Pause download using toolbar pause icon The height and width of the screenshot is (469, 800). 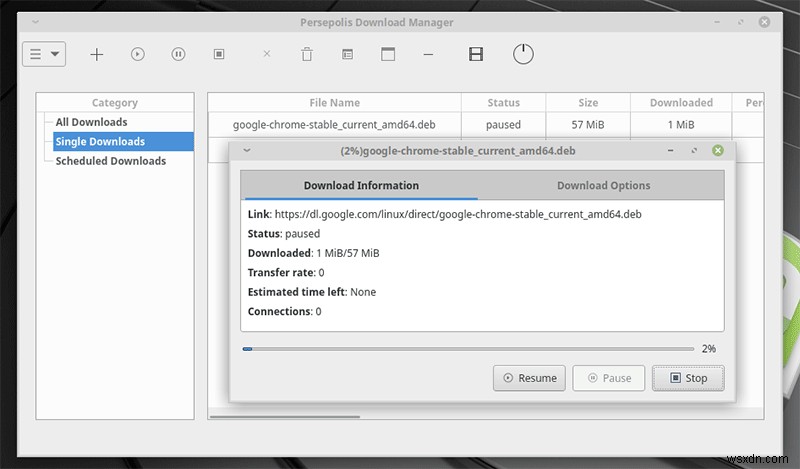(x=178, y=54)
